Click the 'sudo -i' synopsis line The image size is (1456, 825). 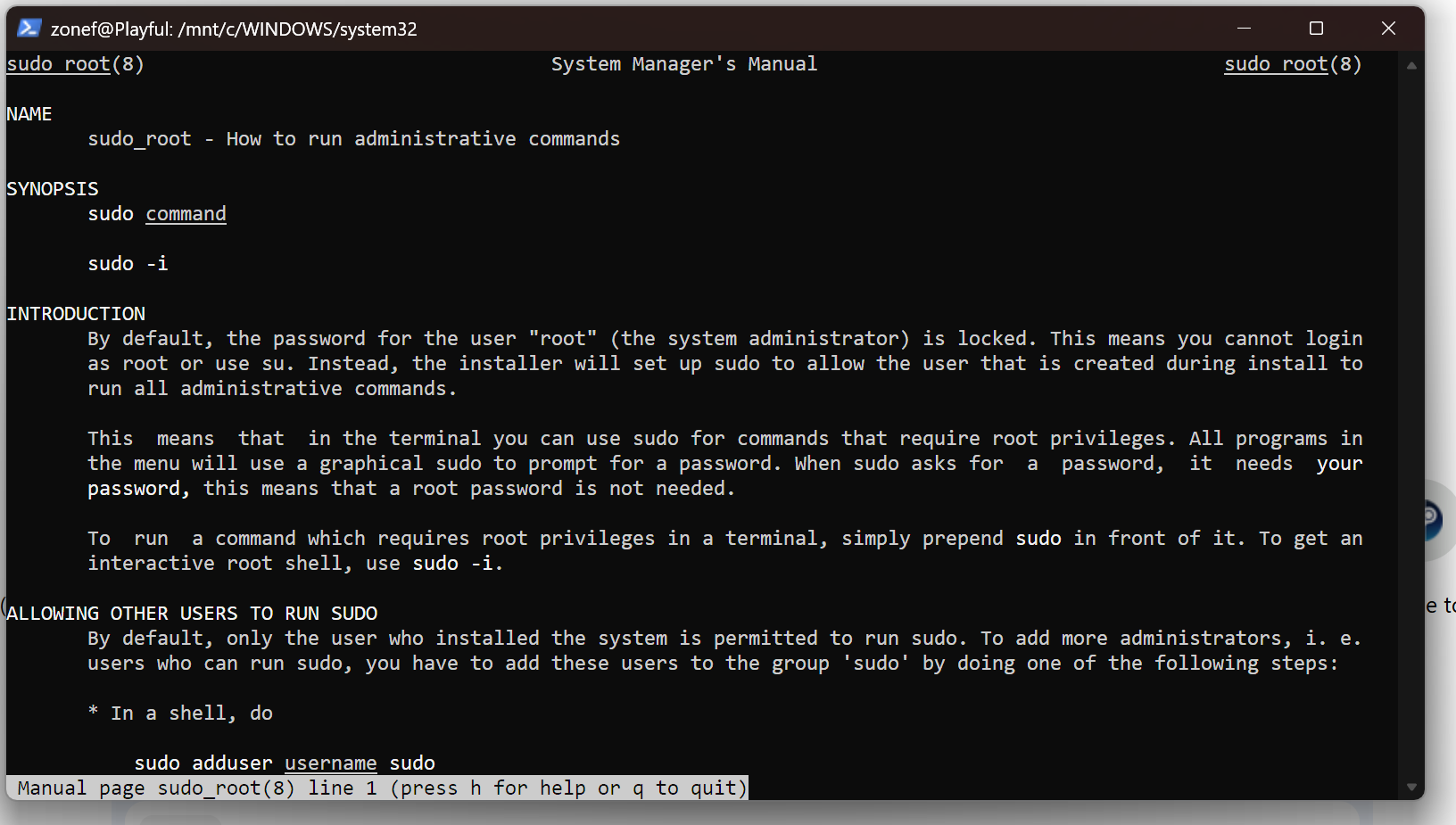(x=128, y=264)
